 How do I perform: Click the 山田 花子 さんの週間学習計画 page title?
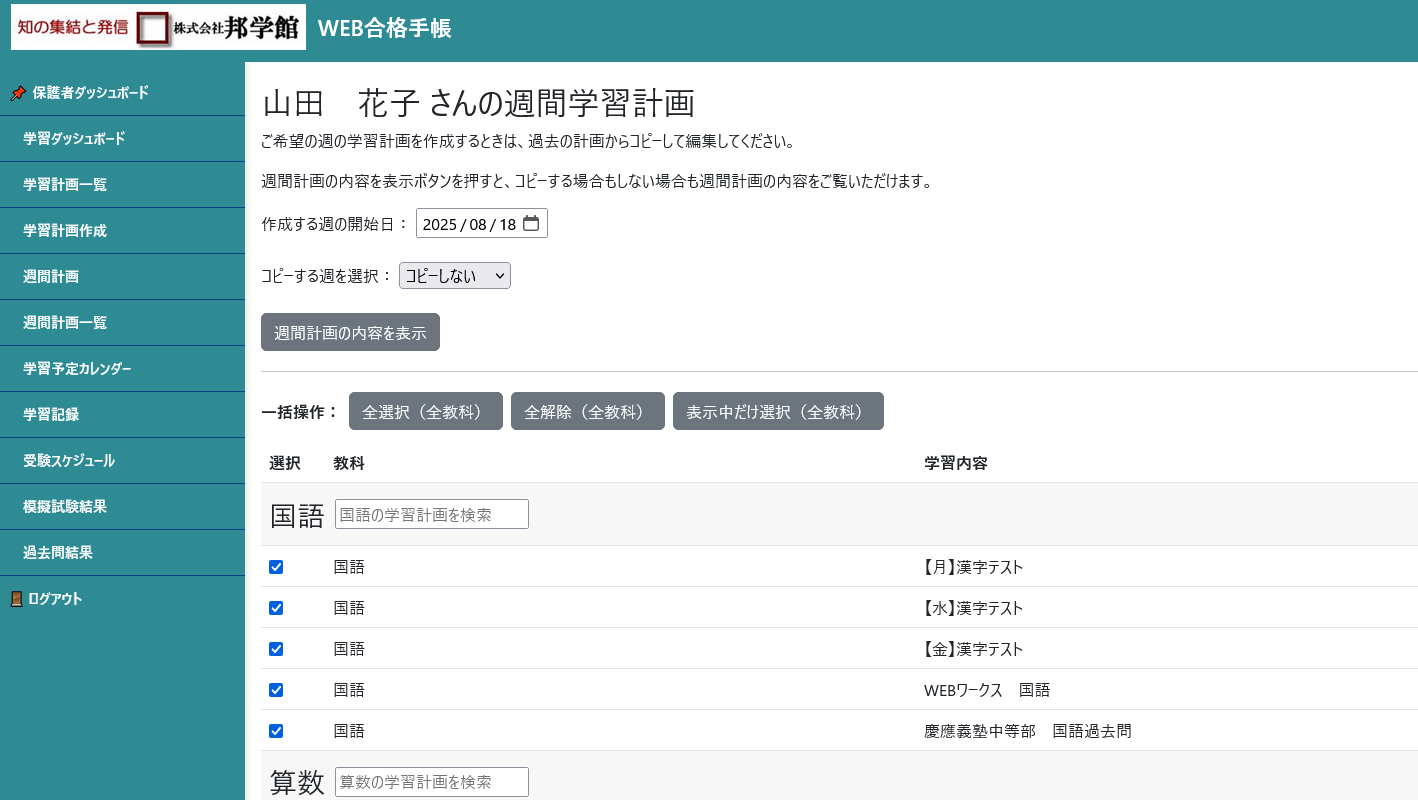coord(478,103)
